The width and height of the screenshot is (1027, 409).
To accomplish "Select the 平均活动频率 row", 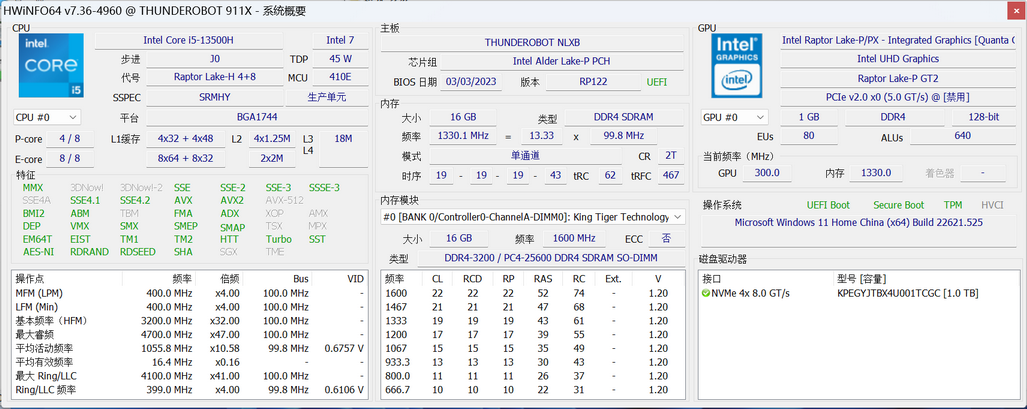I will tap(189, 348).
